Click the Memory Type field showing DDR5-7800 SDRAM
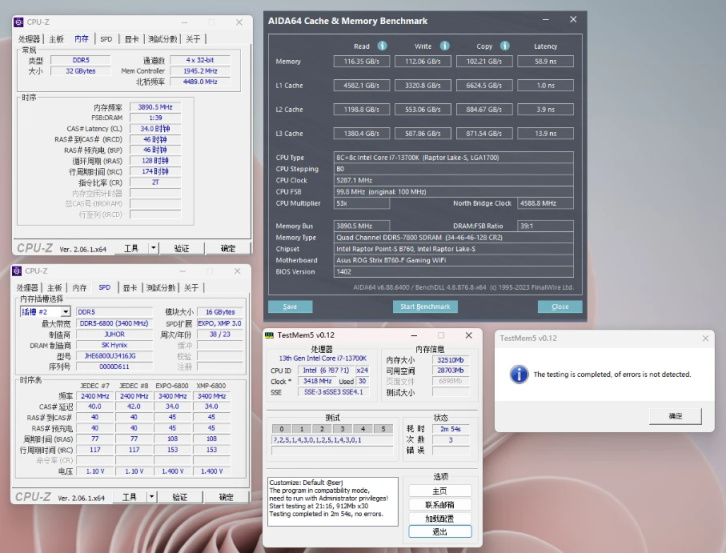This screenshot has height=553, width=726. click(x=453, y=238)
